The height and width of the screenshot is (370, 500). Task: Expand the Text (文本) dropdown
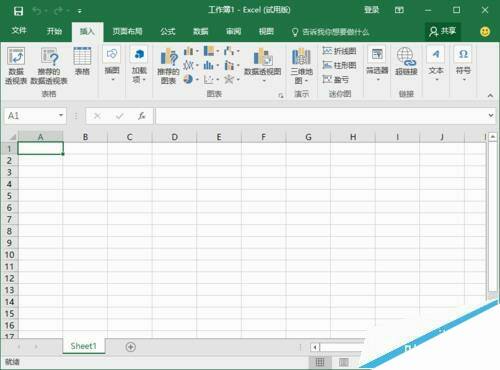436,65
